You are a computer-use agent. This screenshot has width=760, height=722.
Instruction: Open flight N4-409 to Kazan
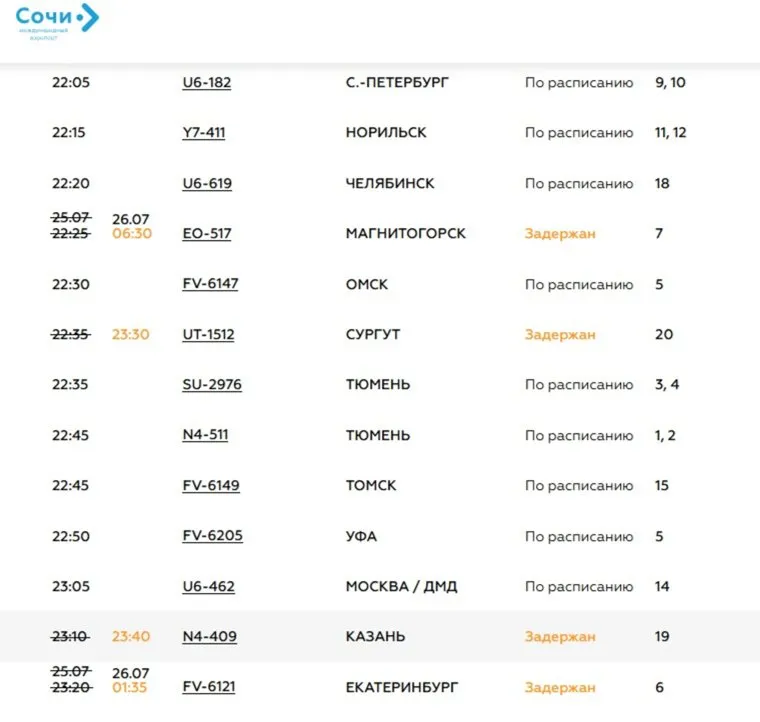tap(209, 636)
